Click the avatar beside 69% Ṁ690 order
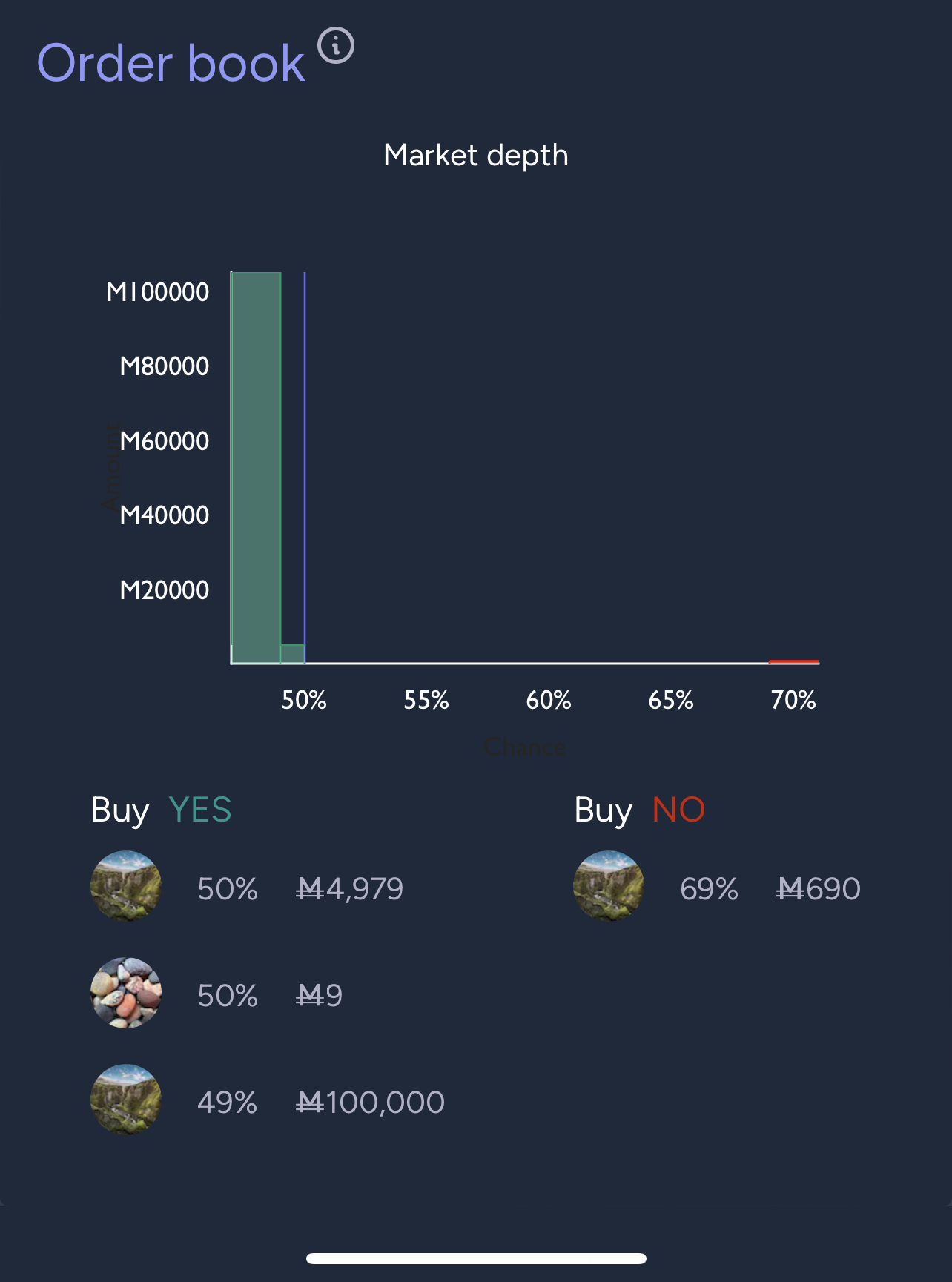This screenshot has height=1282, width=952. coord(609,887)
